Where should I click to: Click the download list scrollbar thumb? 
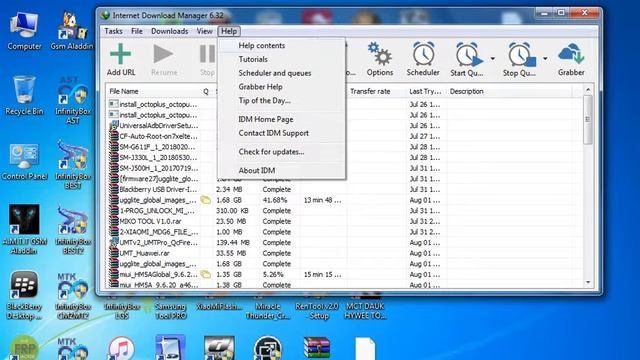[x=588, y=120]
